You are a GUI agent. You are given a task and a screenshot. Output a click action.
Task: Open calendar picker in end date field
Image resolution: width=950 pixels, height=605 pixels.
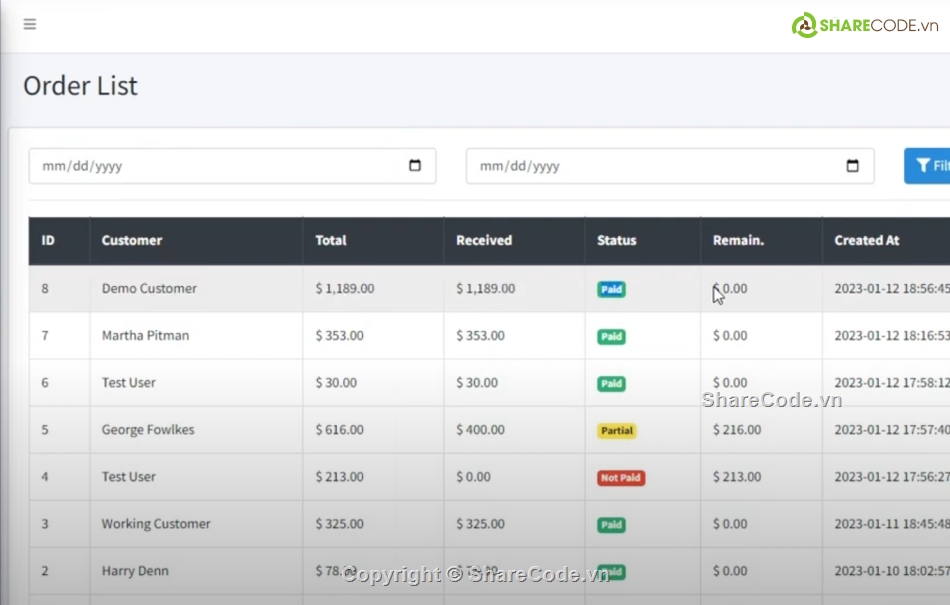[x=852, y=166]
